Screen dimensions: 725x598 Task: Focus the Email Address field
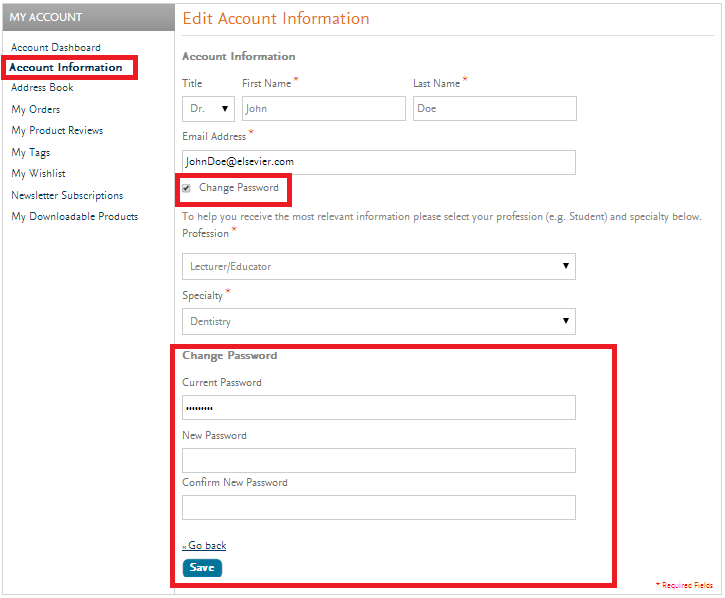coord(378,162)
